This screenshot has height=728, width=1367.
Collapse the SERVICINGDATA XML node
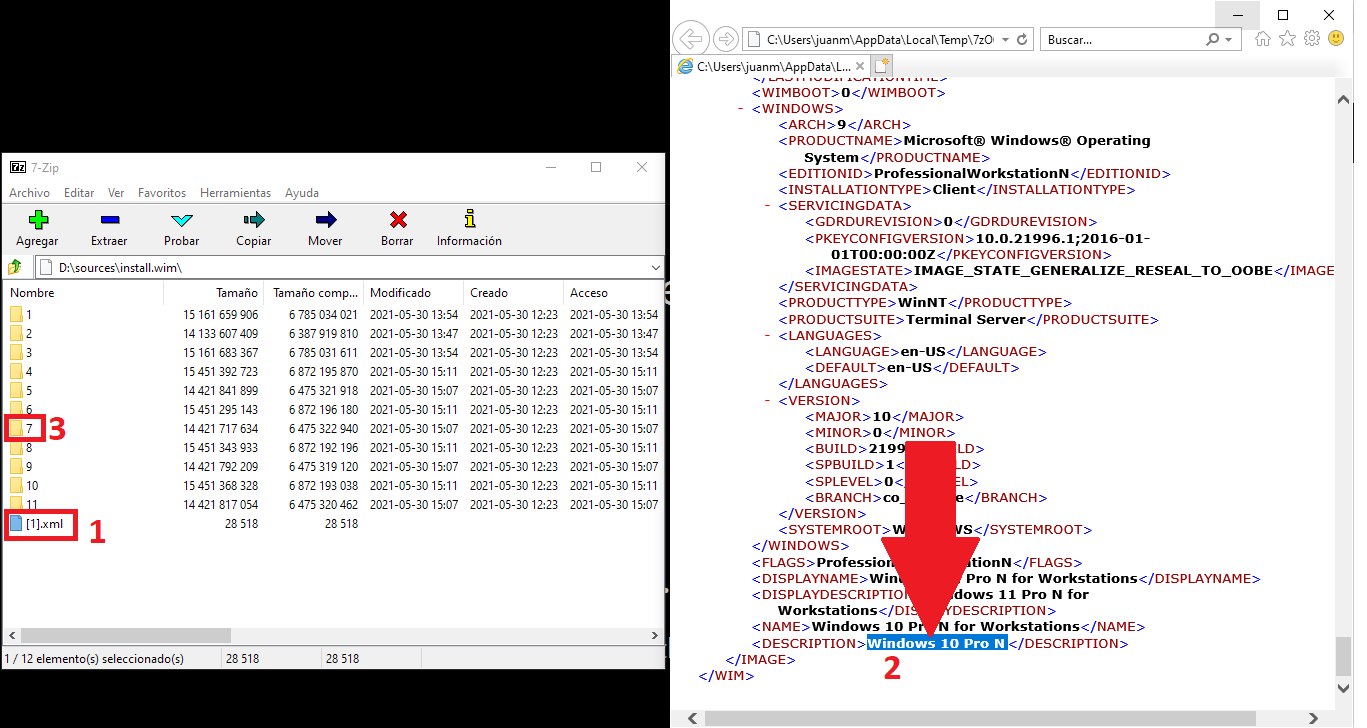[767, 206]
